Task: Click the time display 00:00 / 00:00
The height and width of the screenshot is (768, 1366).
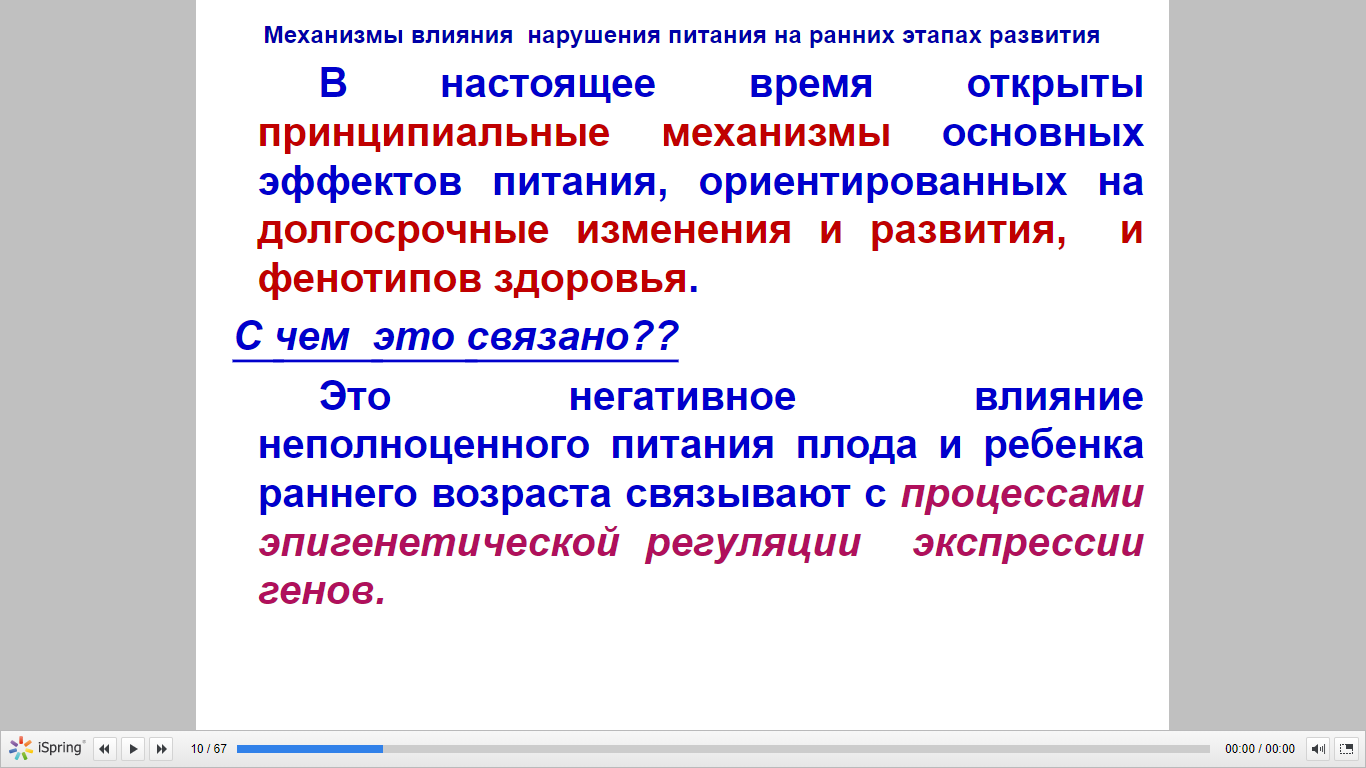Action: [x=1260, y=749]
